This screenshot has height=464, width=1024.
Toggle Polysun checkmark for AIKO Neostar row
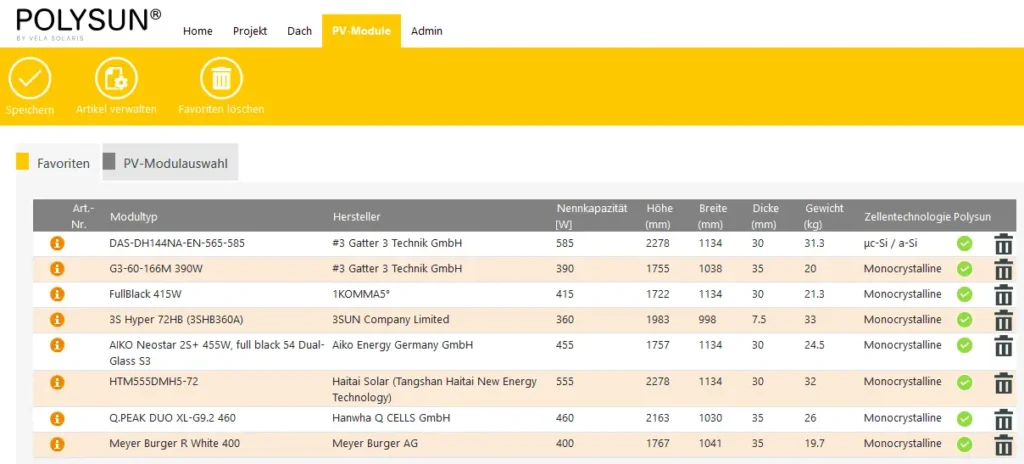coord(964,346)
